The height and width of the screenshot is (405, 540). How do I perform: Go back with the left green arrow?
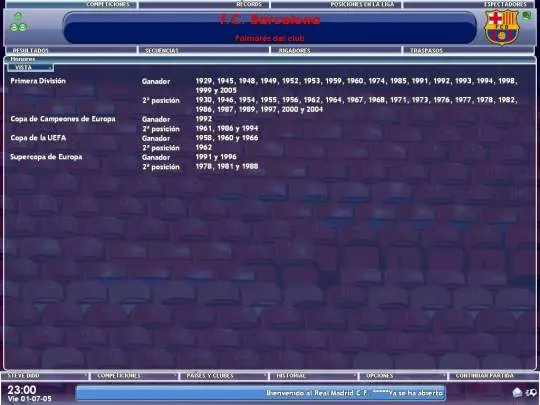[14, 27]
